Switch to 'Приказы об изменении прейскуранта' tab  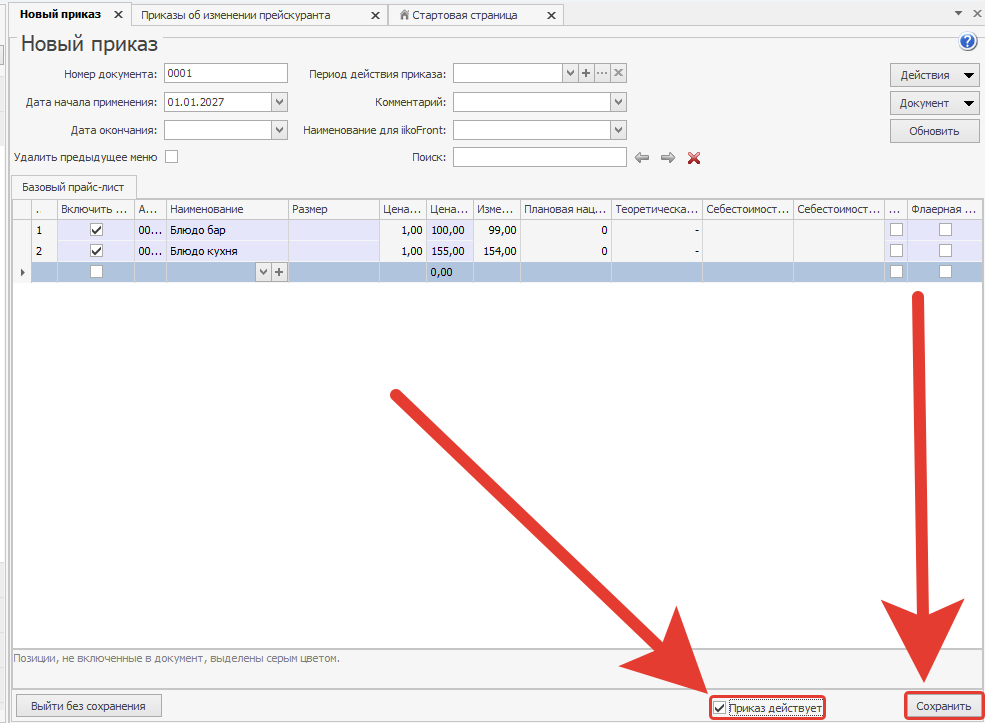(x=236, y=15)
